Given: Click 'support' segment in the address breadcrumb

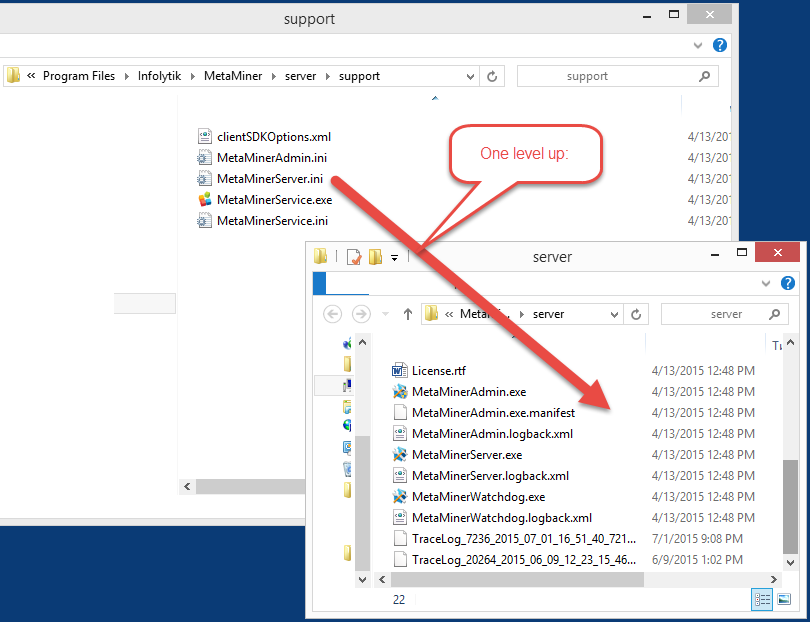Looking at the screenshot, I should (359, 76).
